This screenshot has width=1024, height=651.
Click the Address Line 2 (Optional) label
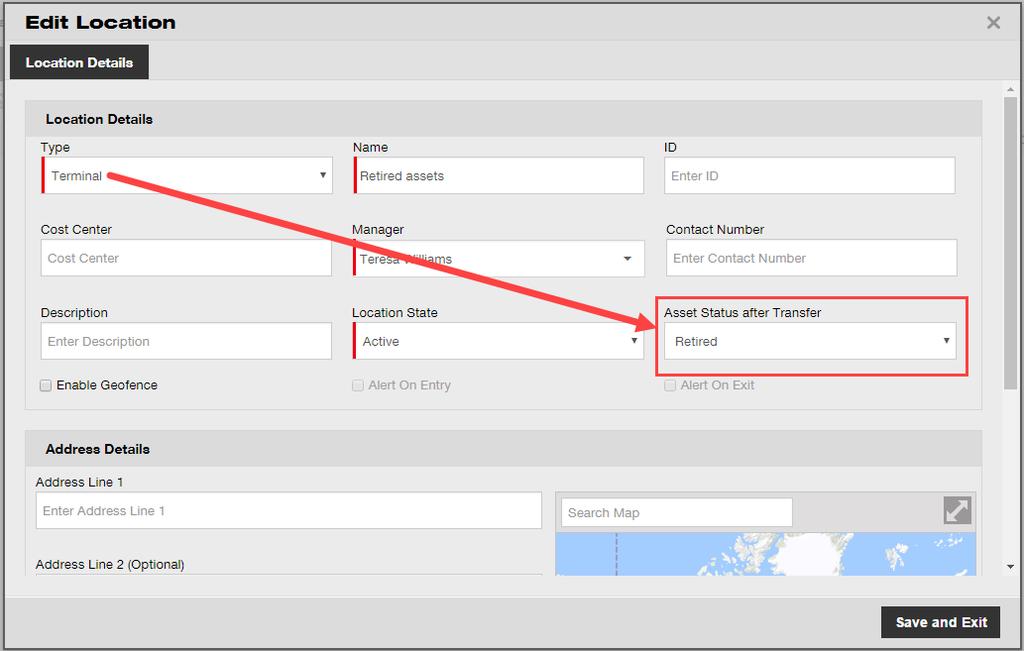click(110, 564)
